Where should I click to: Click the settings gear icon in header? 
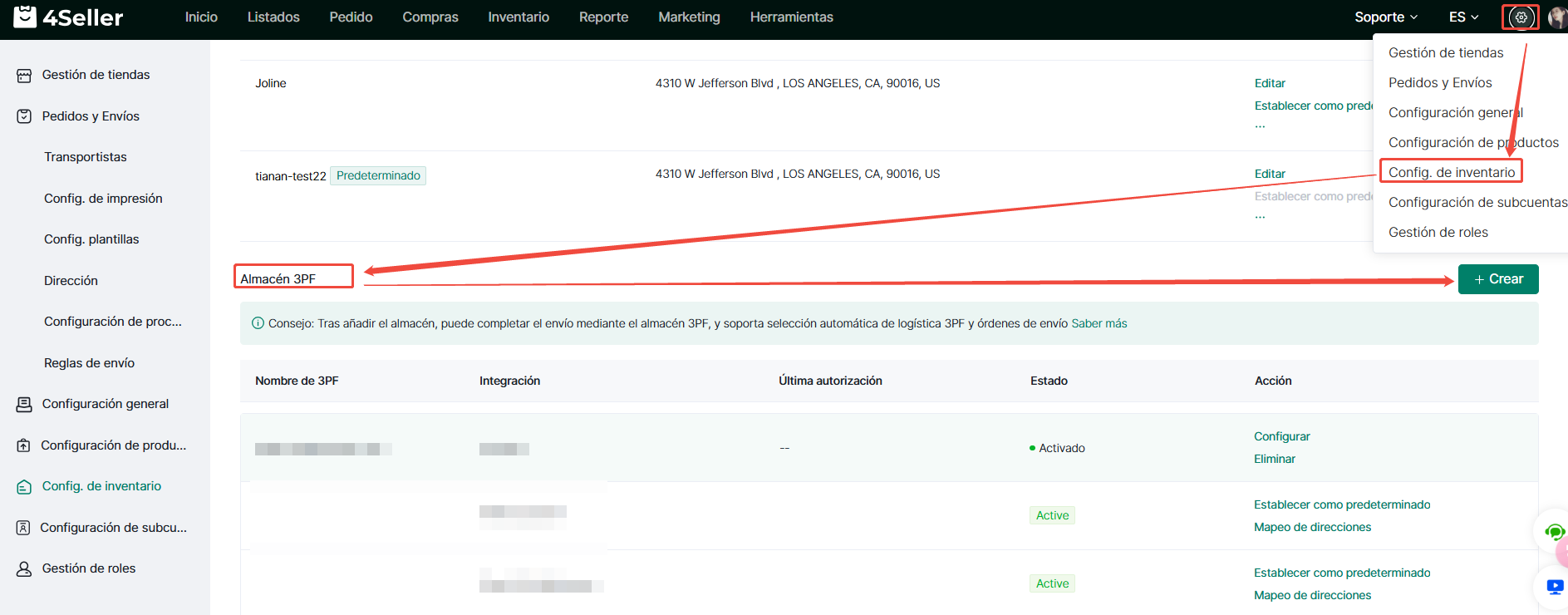point(1521,17)
